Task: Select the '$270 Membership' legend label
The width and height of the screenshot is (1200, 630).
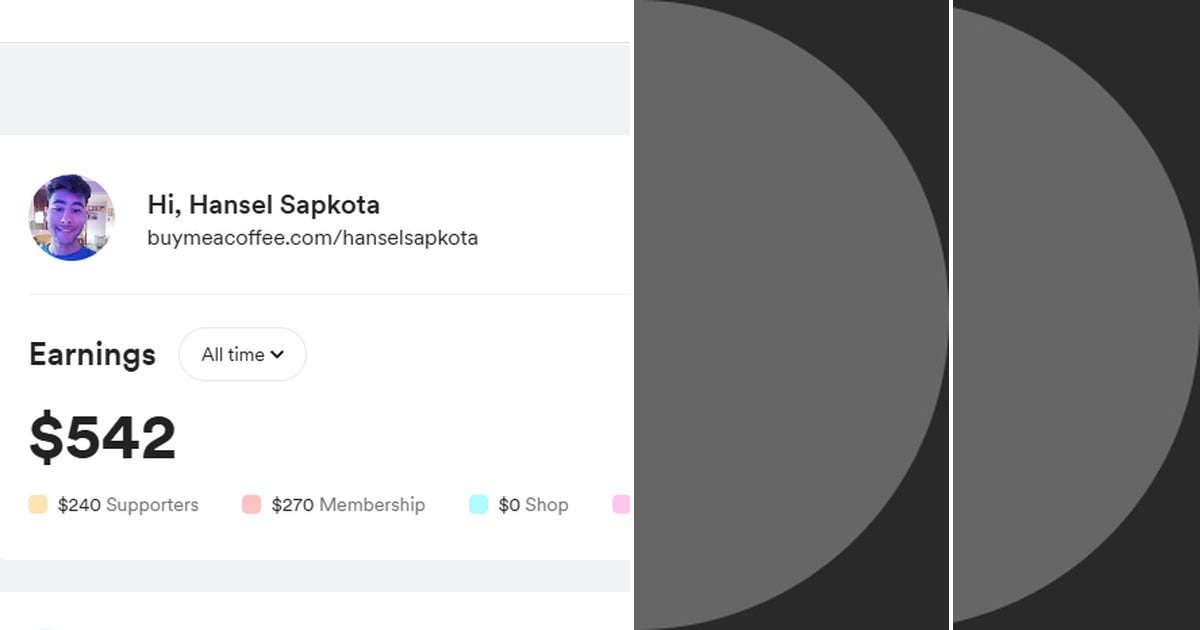Action: coord(348,505)
